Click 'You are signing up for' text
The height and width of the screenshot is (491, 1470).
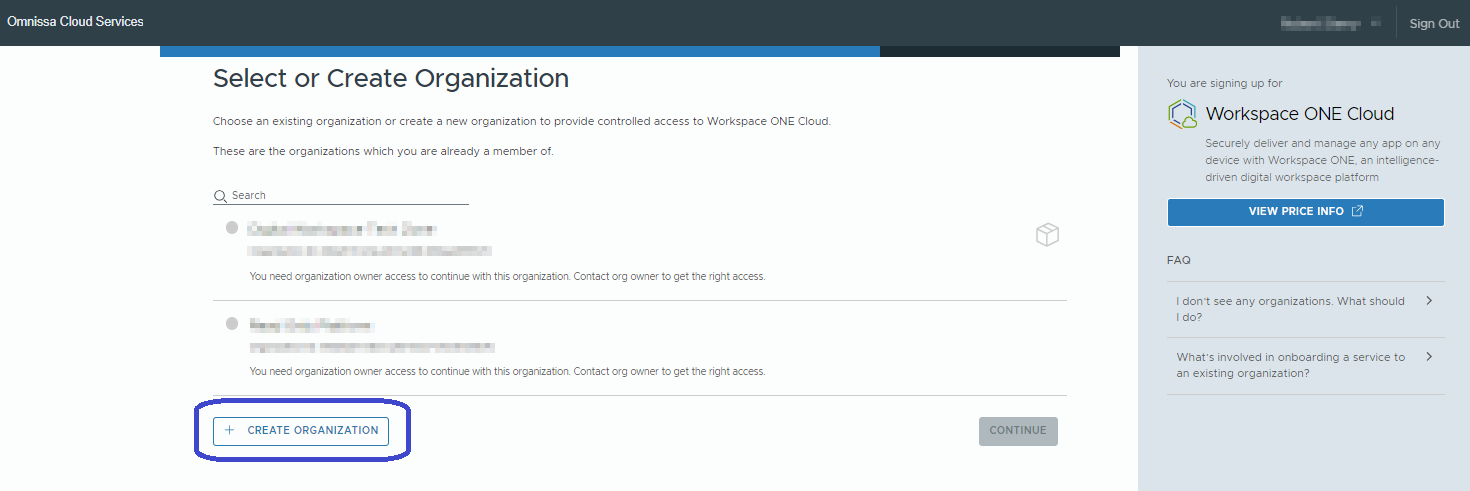point(1224,84)
